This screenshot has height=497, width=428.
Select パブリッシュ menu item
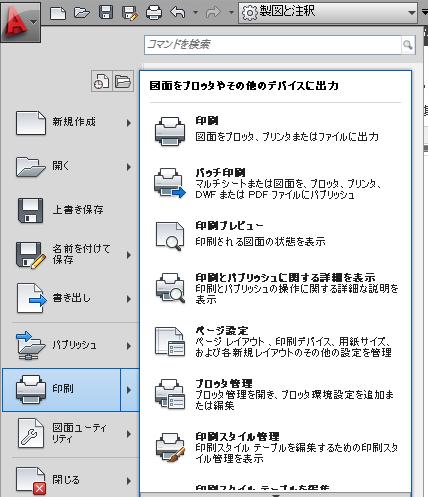pyautogui.click(x=74, y=345)
